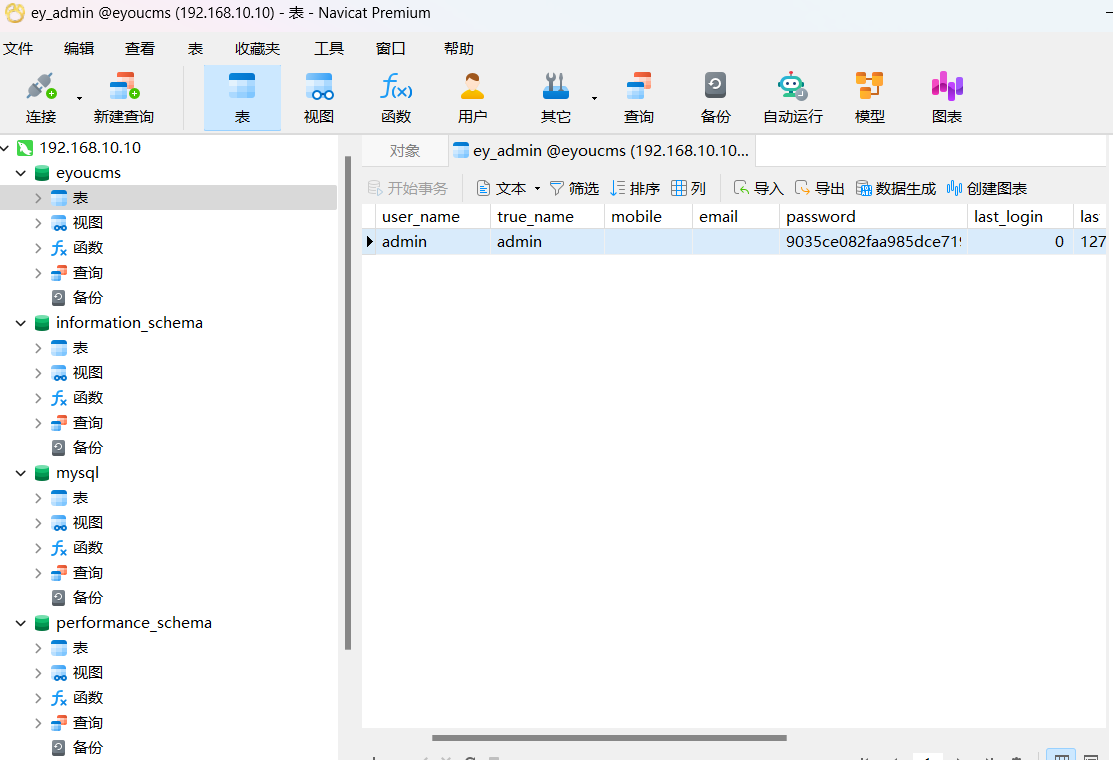Click the 导出 (Export) button
This screenshot has width=1113, height=760.
(x=819, y=188)
